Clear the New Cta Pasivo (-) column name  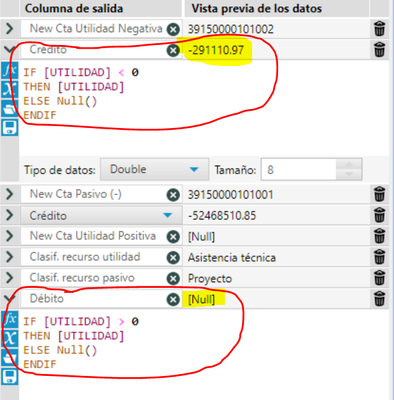(173, 195)
